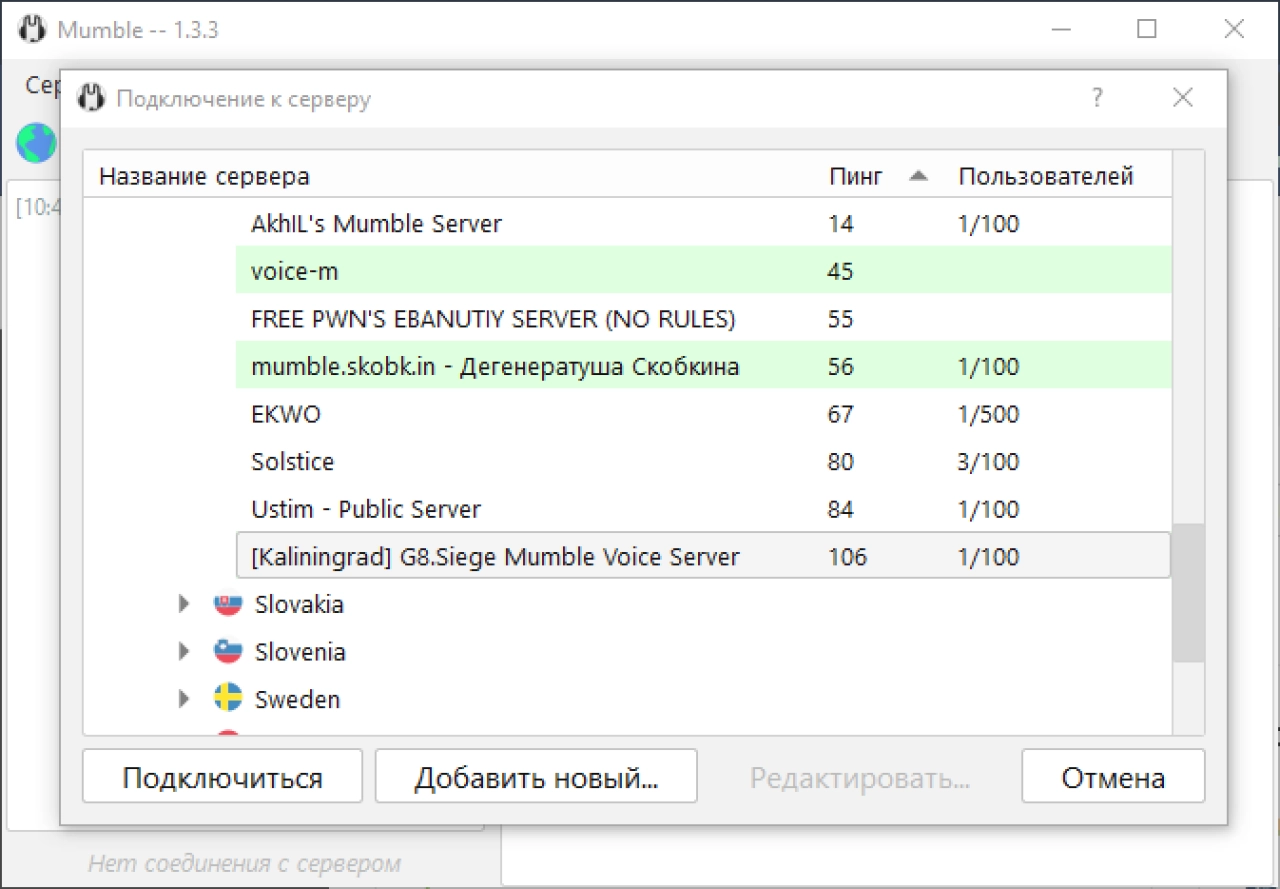Click the Отмена button

[x=1113, y=777]
